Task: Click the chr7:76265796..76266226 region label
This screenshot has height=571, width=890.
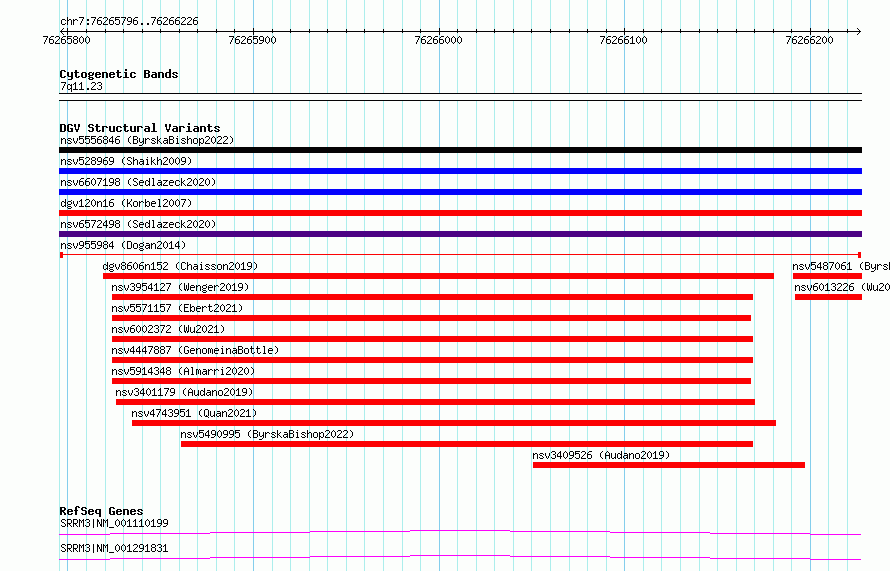Action: pos(129,22)
